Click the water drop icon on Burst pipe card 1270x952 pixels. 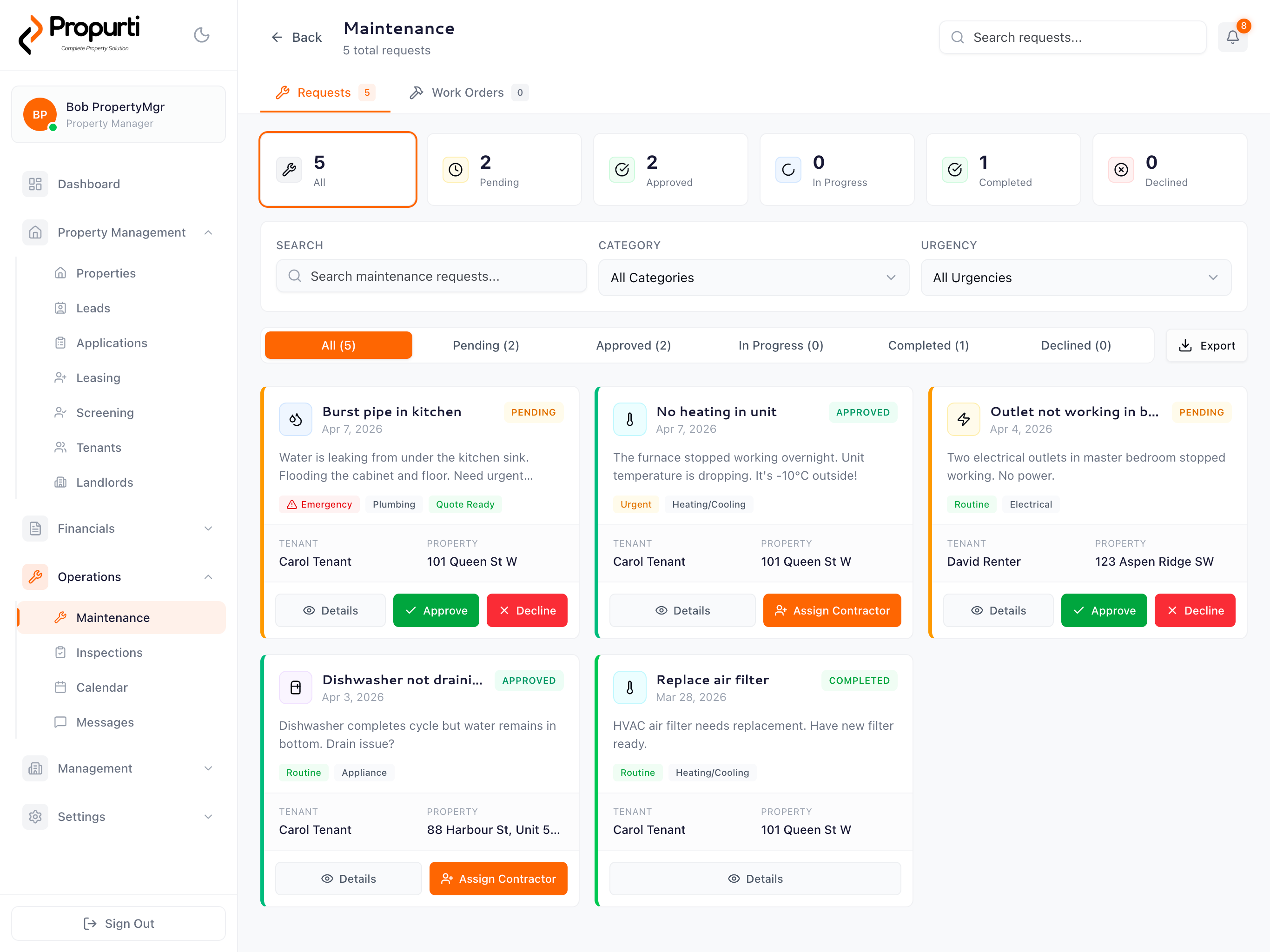click(x=295, y=420)
